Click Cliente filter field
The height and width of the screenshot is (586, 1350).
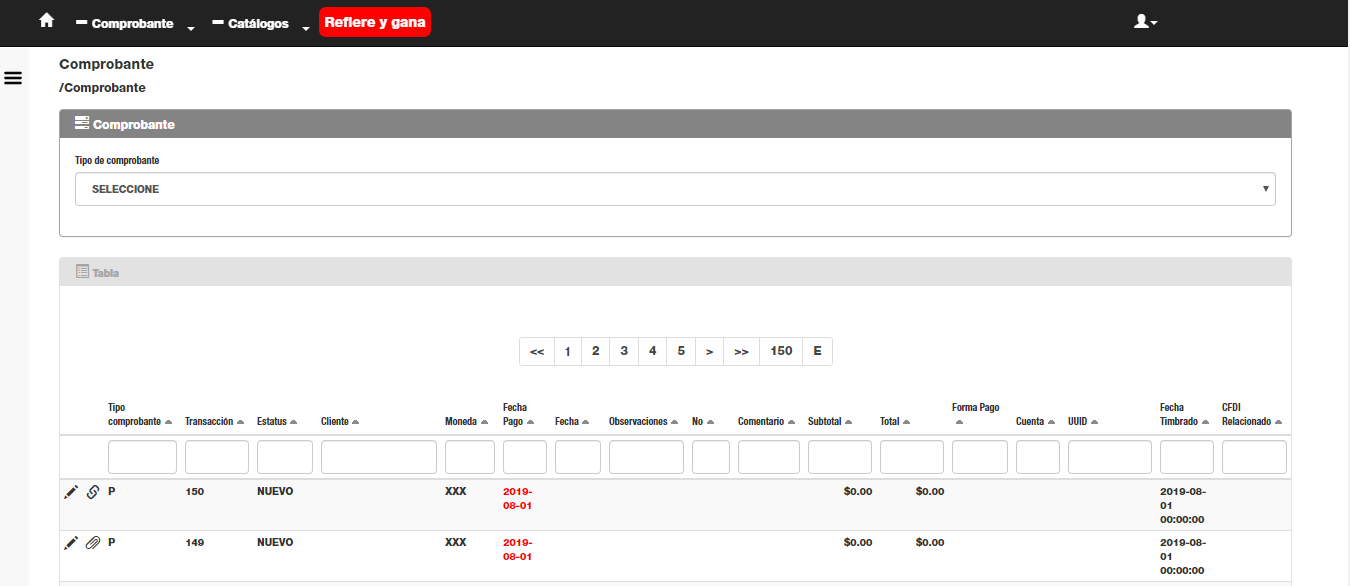tap(379, 457)
